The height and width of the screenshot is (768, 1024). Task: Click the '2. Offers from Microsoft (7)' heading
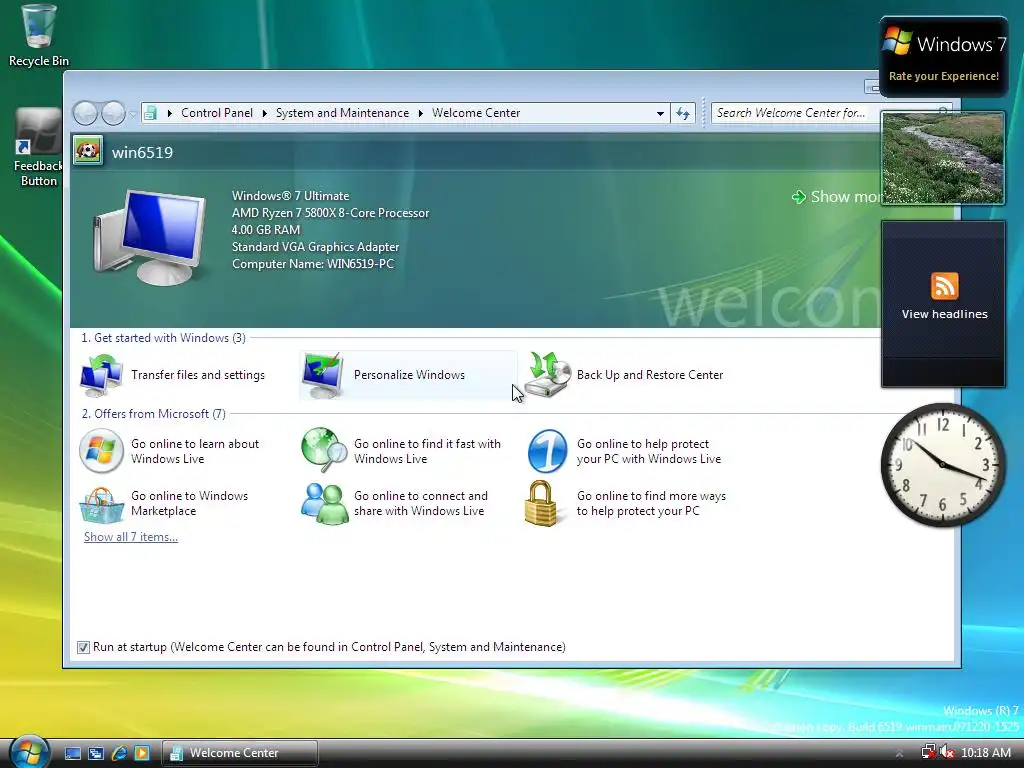pyautogui.click(x=153, y=413)
